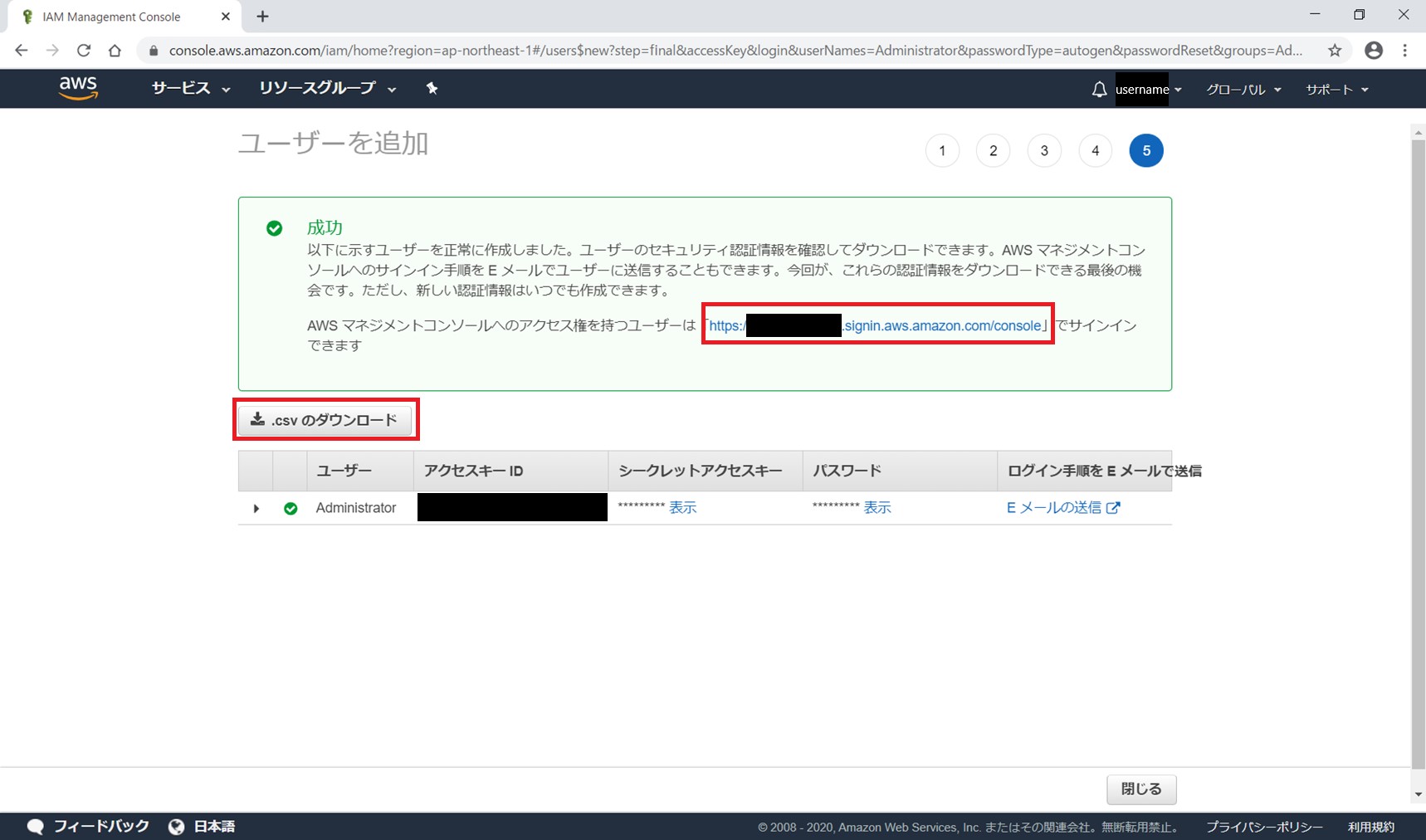Expand the Administrator row triangle
This screenshot has height=840, width=1426.
pos(256,508)
